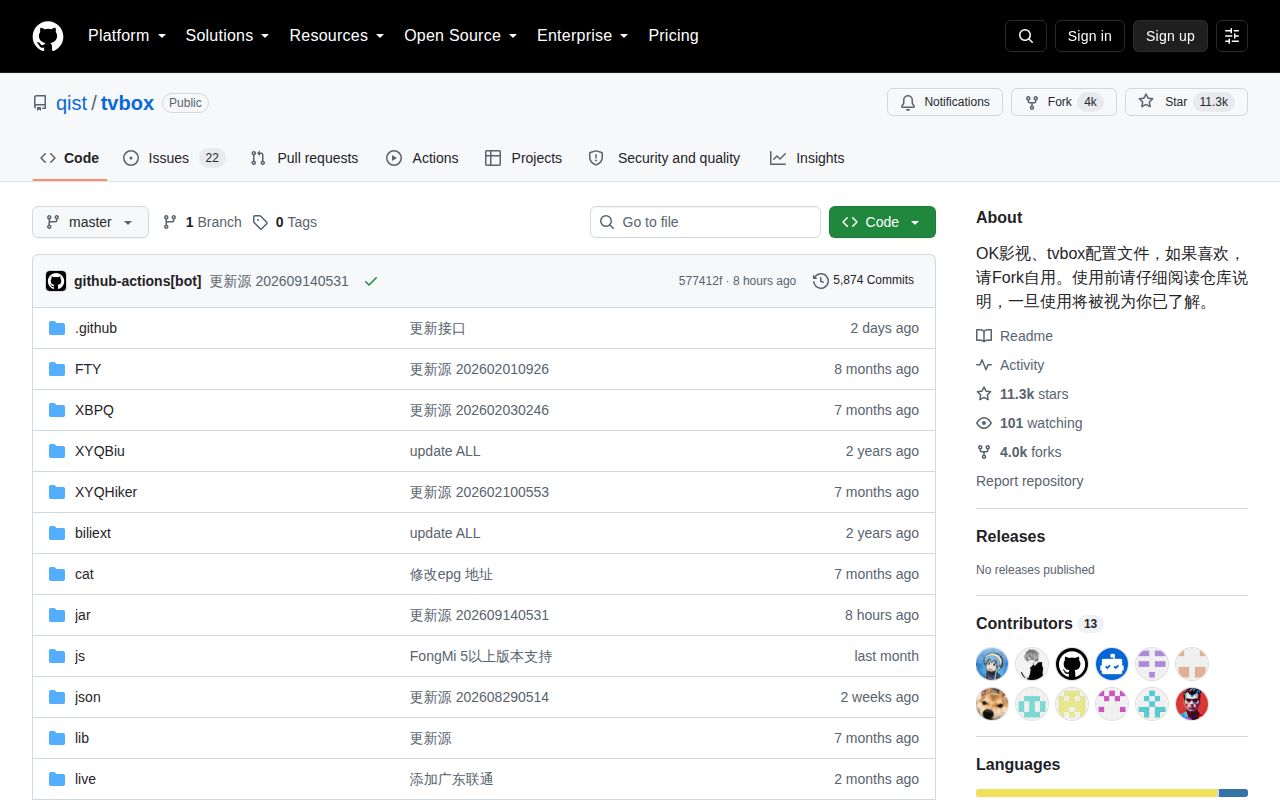Click the live folder icon
Image resolution: width=1280 pixels, height=800 pixels.
[x=57, y=779]
